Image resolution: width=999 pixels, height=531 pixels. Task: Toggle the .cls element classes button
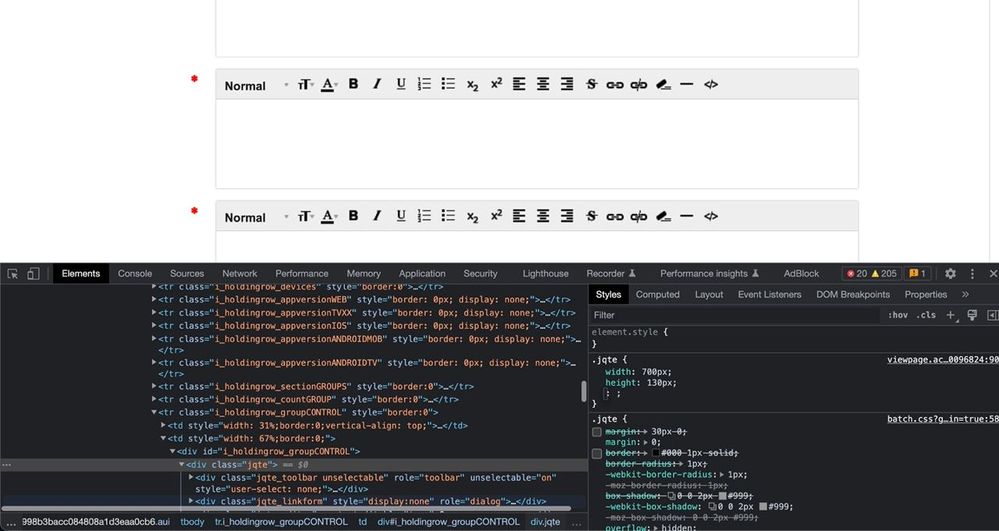[926, 315]
